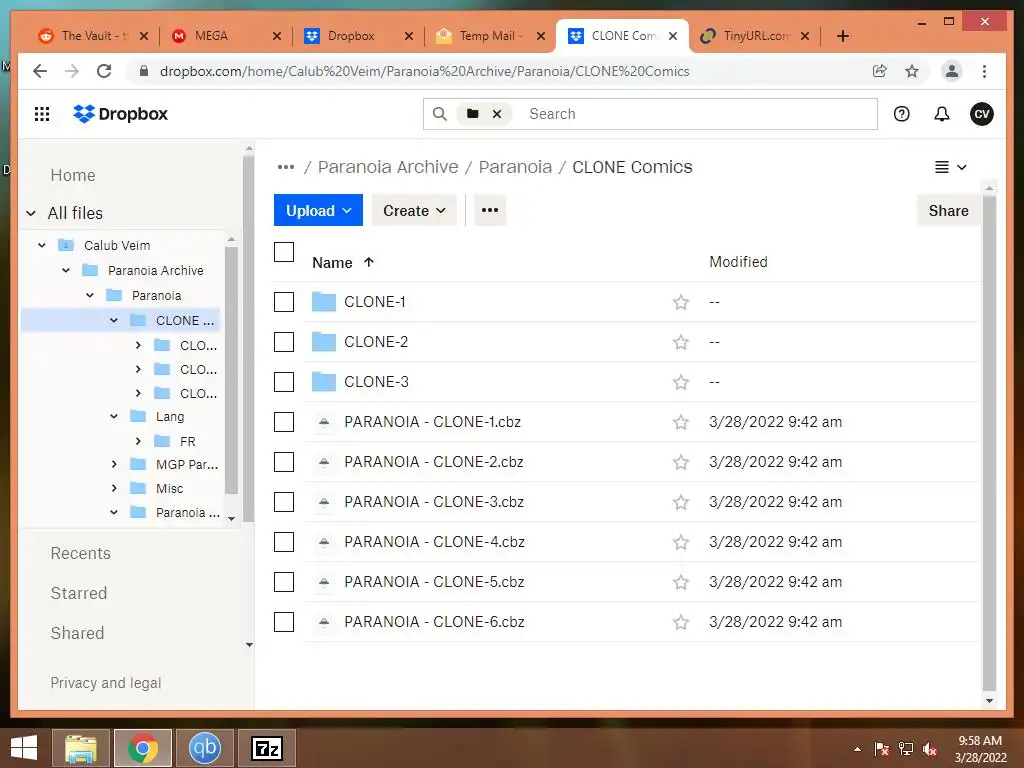
Task: Open the notifications bell
Action: (x=941, y=114)
